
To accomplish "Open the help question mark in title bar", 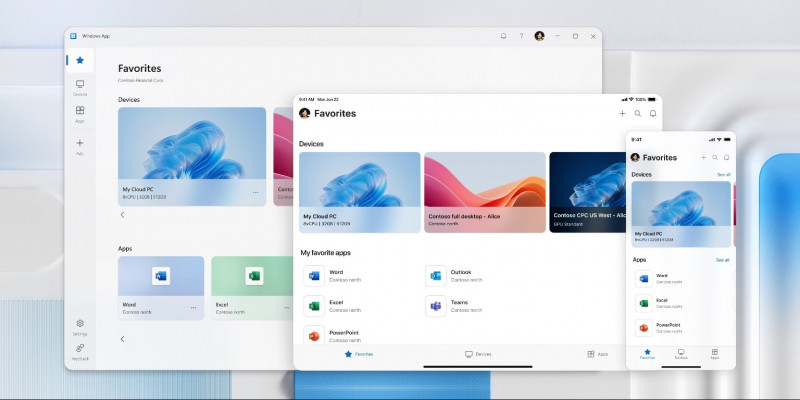I will (x=521, y=36).
